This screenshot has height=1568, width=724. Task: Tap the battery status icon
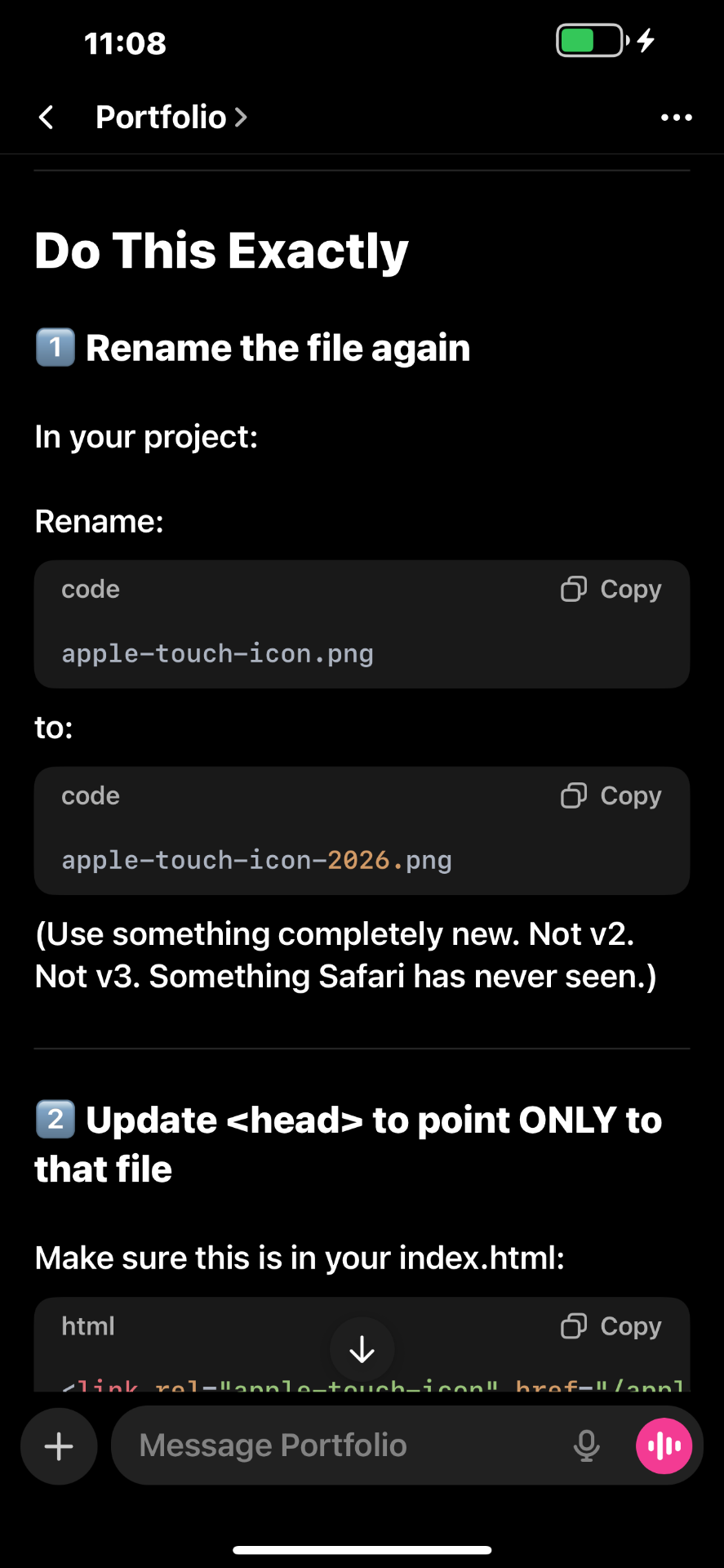591,41
